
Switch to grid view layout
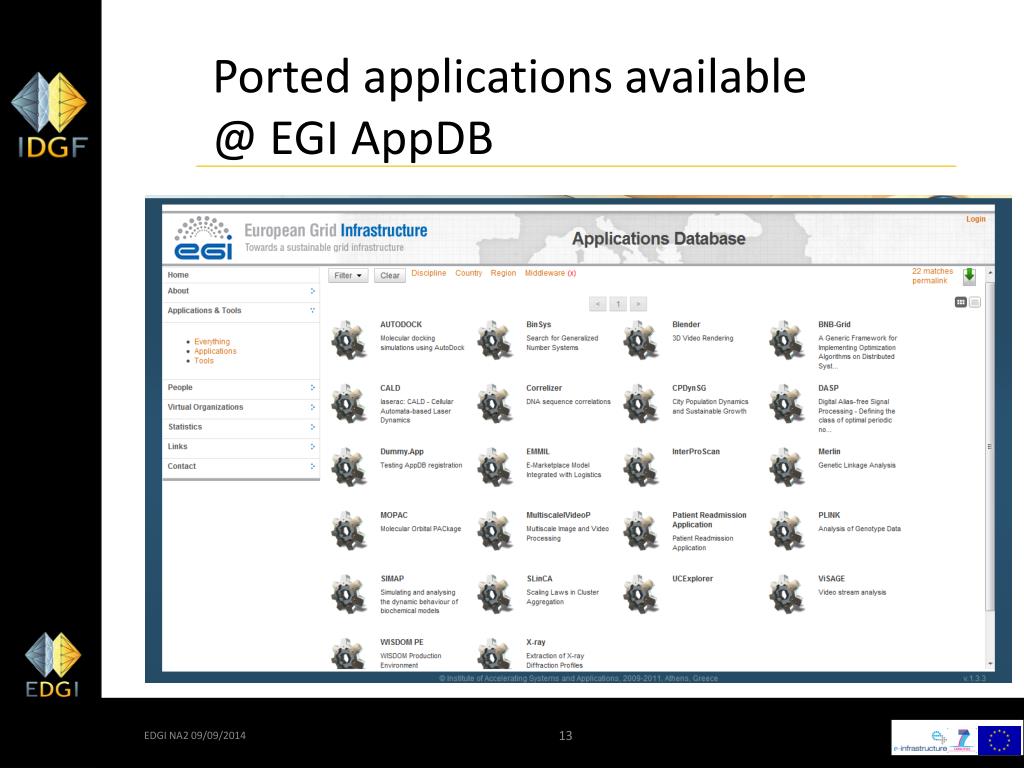961,302
